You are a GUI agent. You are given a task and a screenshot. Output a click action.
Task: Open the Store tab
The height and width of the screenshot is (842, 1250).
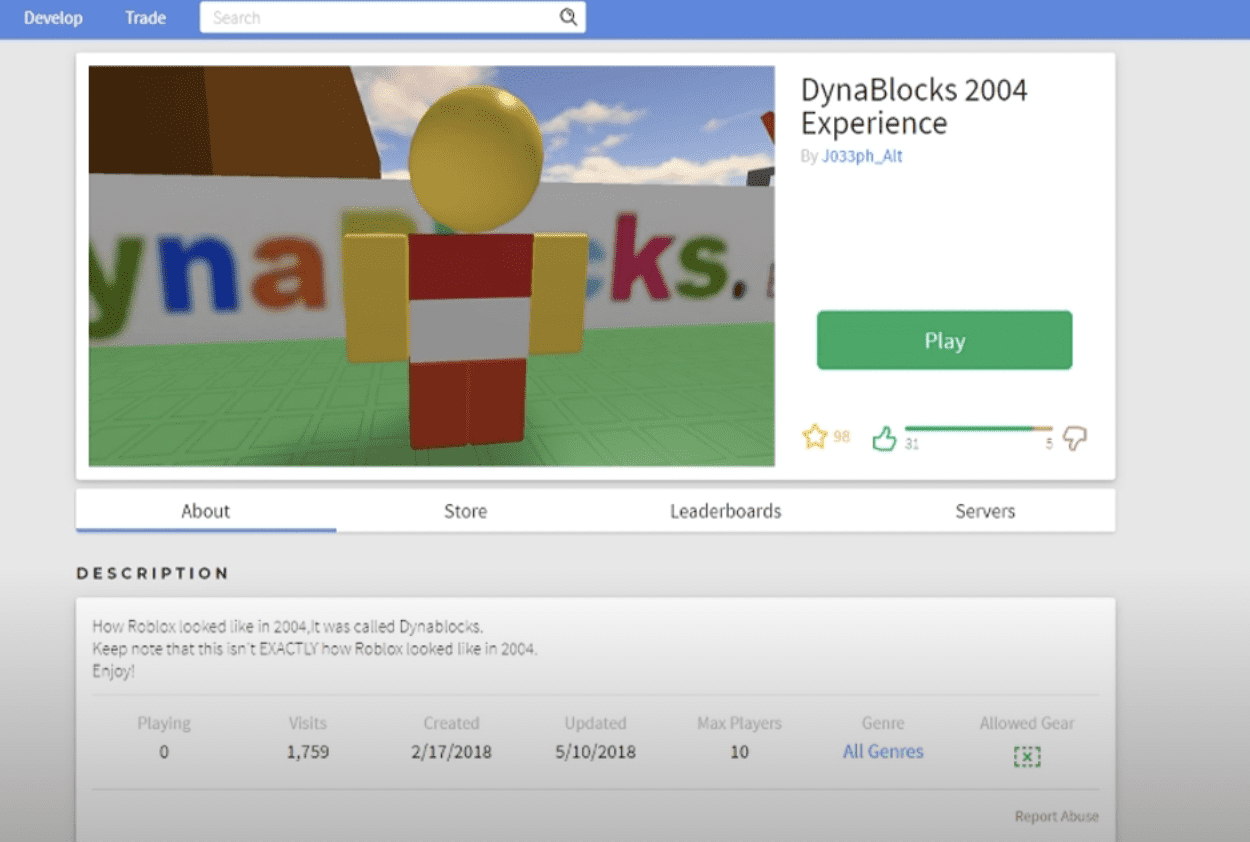tap(465, 511)
